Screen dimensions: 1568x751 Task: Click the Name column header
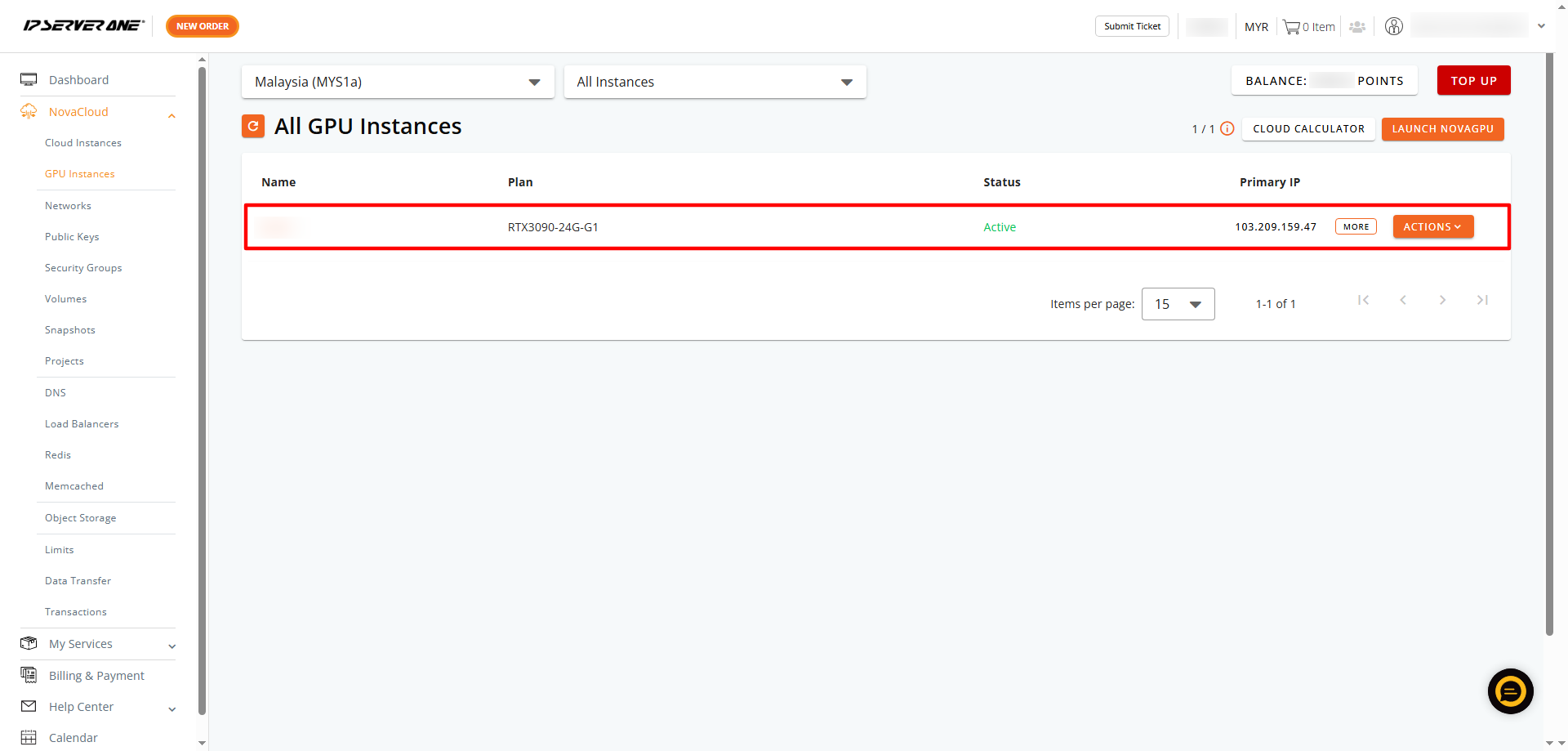pos(278,182)
